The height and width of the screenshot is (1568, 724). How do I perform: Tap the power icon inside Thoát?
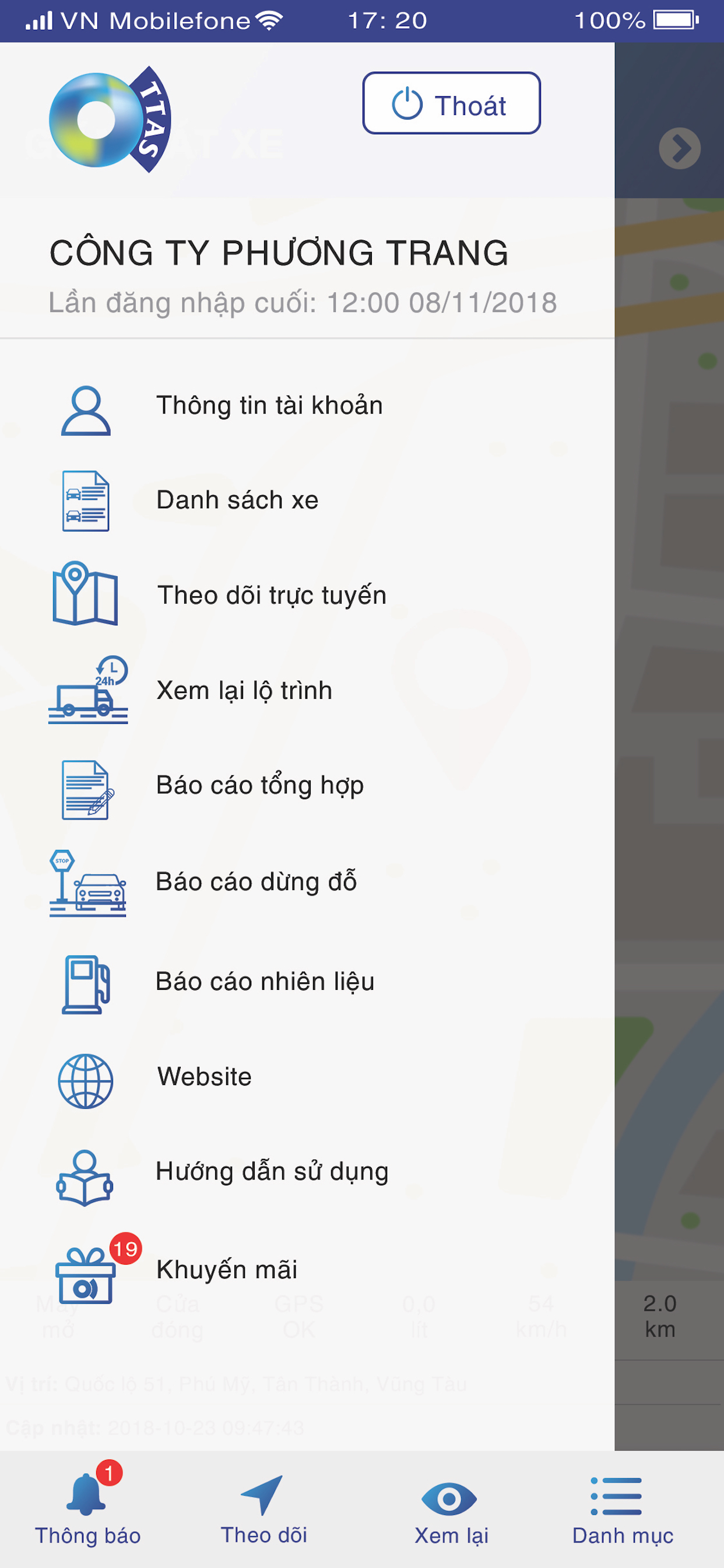pos(407,104)
